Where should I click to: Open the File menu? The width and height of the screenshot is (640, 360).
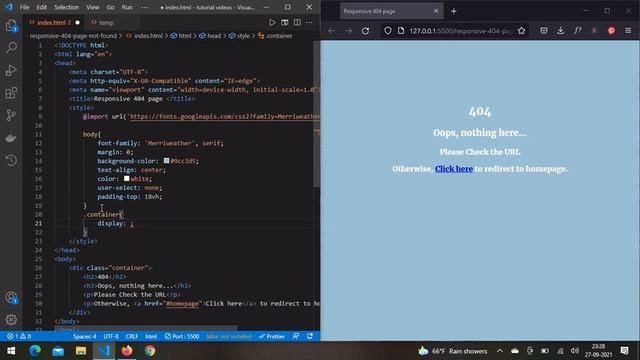pos(24,7)
